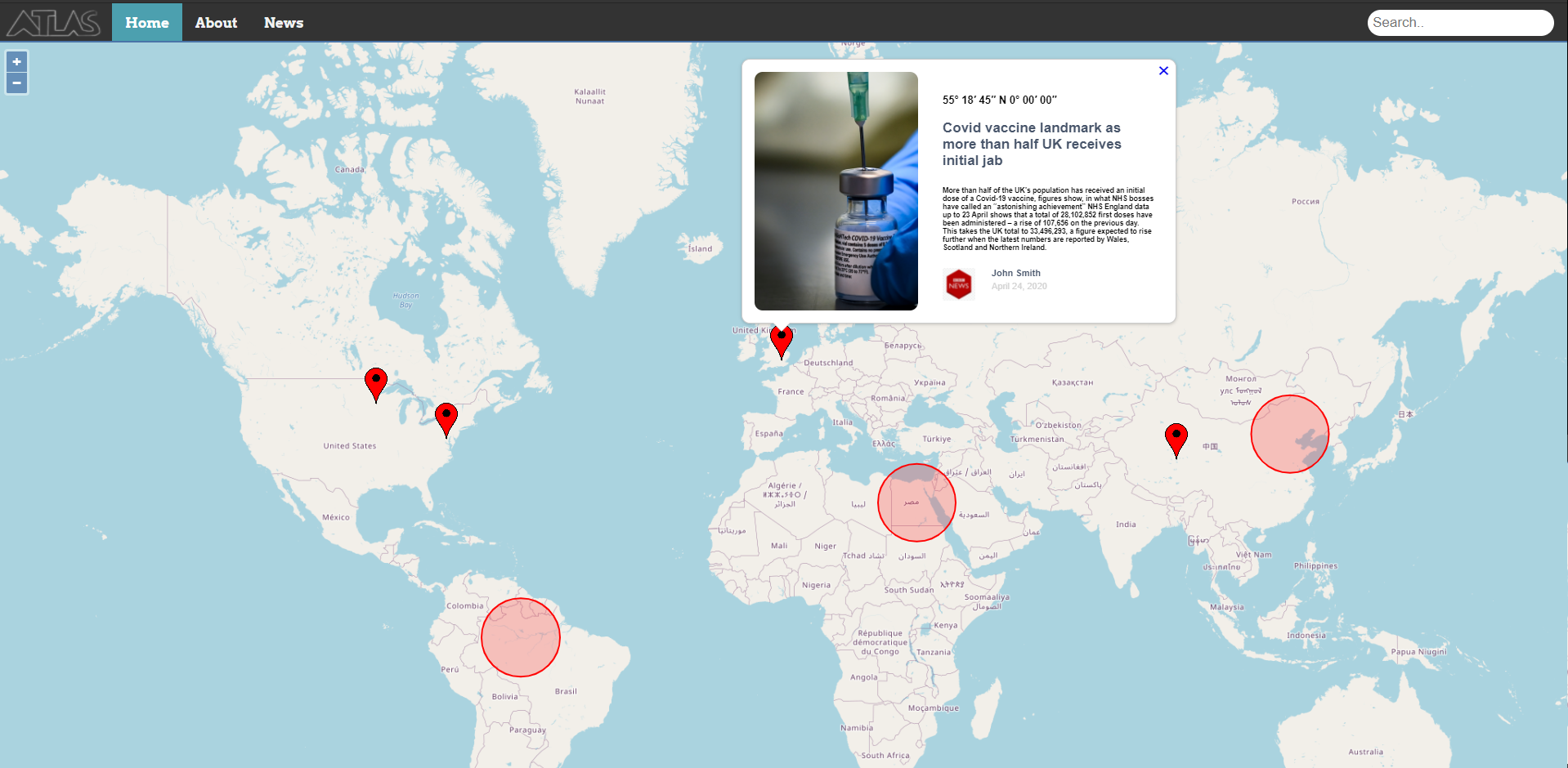The height and width of the screenshot is (768, 1568).
Task: Click the date April 24, 2020
Action: tap(1019, 286)
